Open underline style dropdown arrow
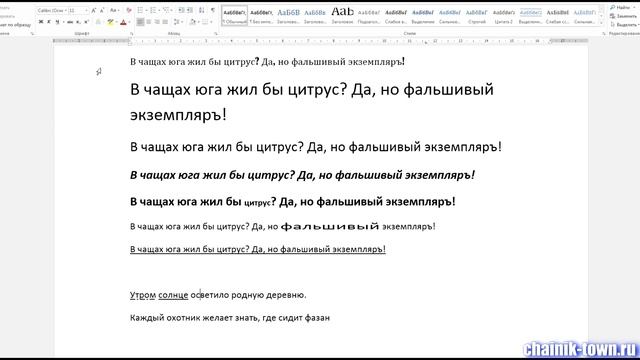Screen dimensions: 640x360 point(63,22)
